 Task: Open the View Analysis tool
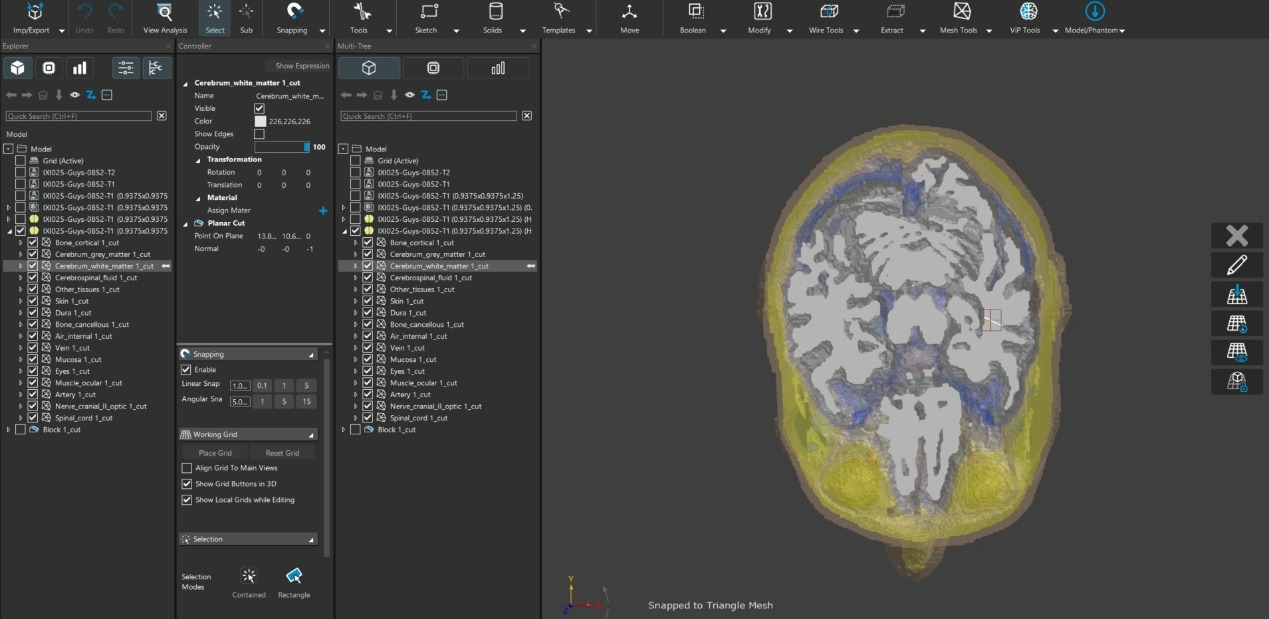[x=165, y=13]
